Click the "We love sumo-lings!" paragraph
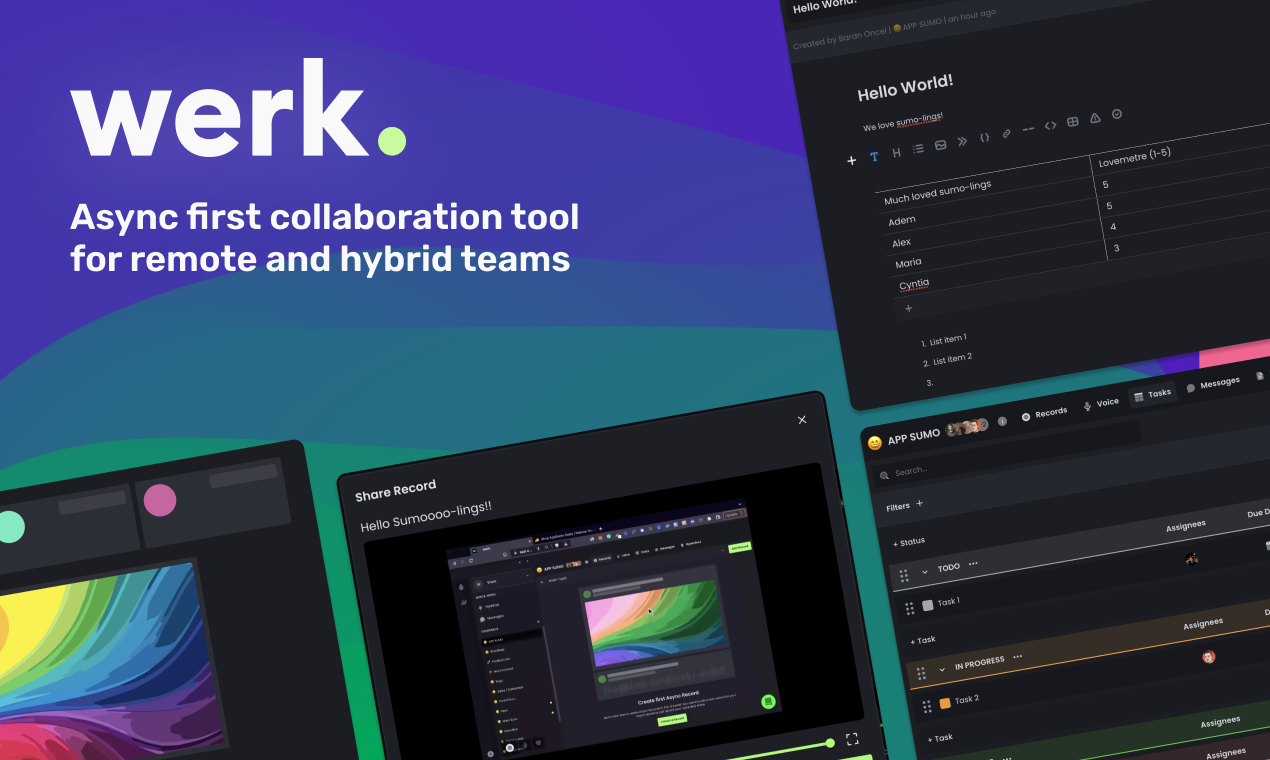 click(x=903, y=122)
